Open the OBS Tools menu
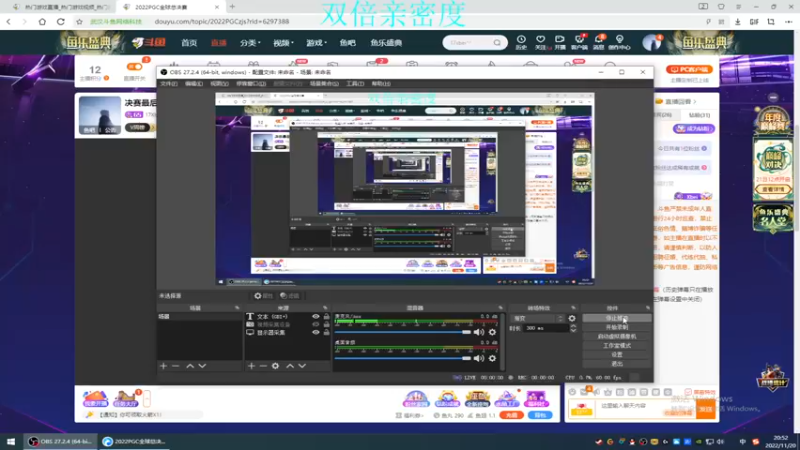 (355, 84)
